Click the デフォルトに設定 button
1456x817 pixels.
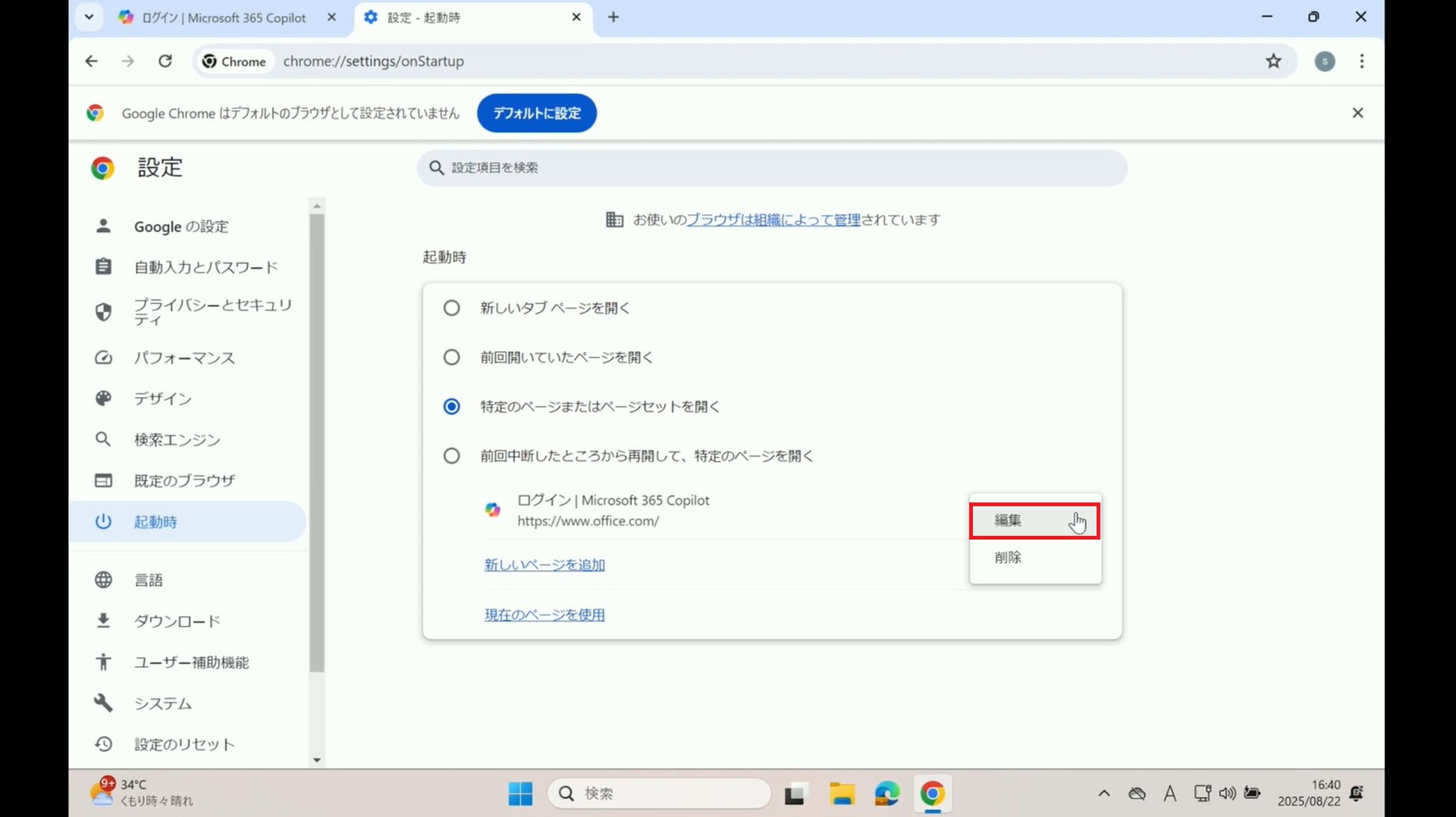[536, 113]
